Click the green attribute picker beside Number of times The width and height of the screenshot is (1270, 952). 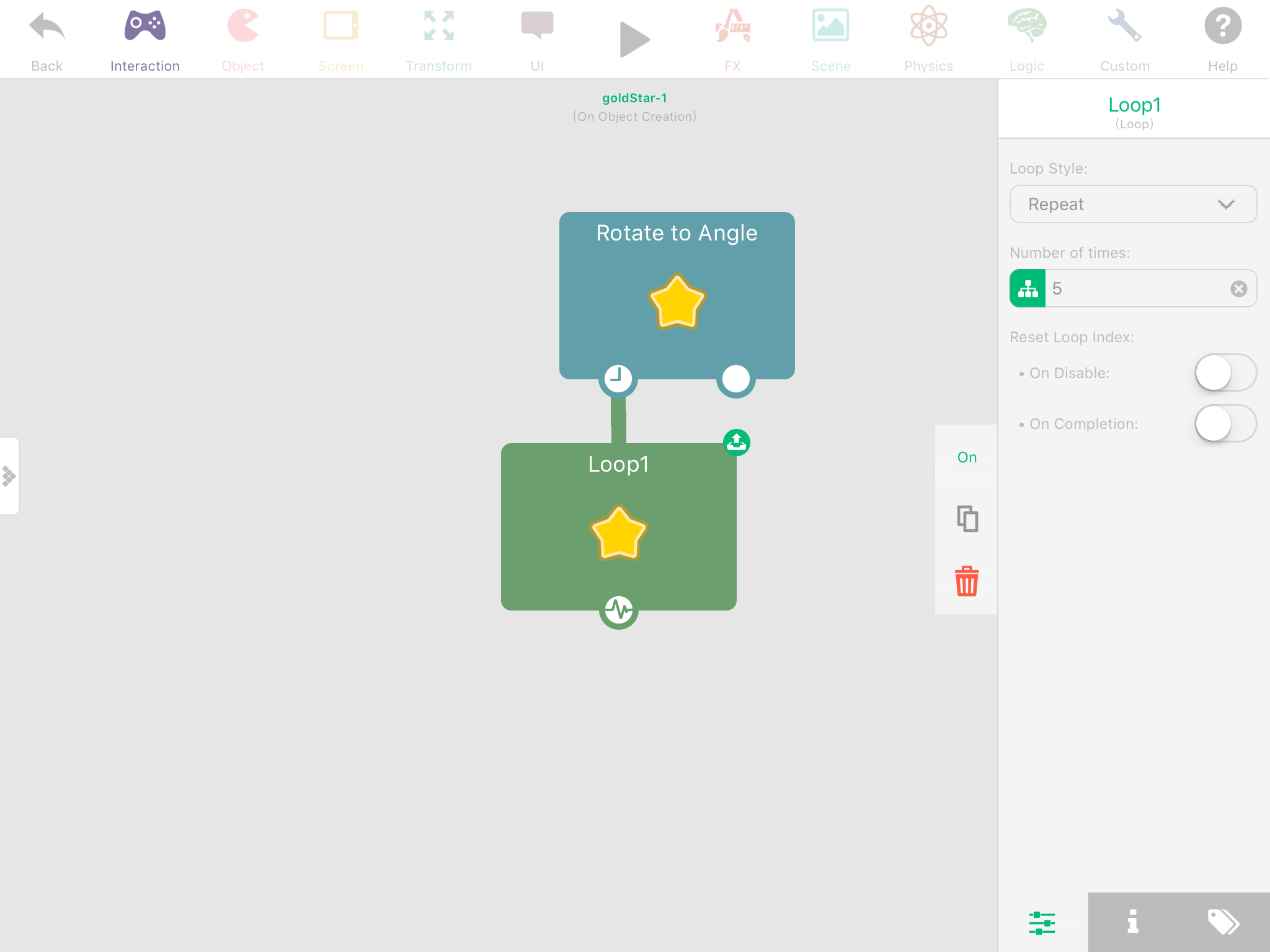1028,288
